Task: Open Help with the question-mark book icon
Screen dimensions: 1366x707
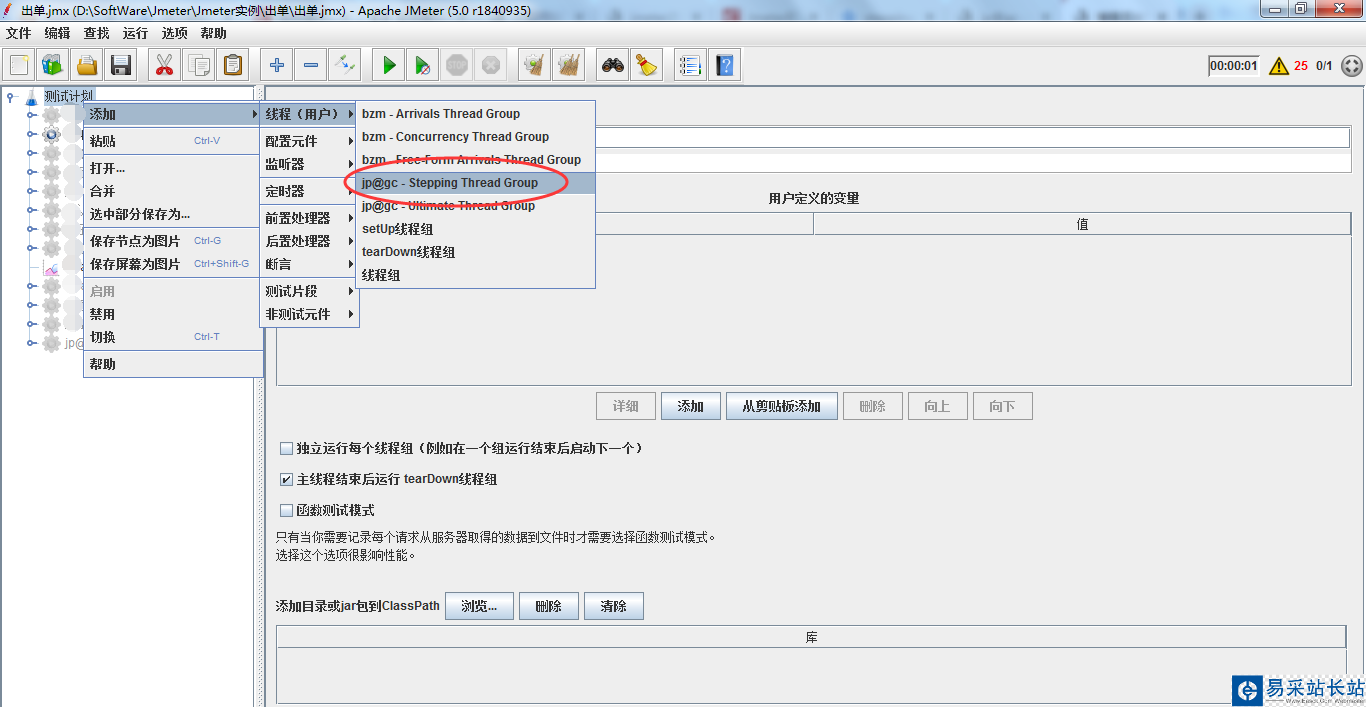Action: [x=725, y=66]
